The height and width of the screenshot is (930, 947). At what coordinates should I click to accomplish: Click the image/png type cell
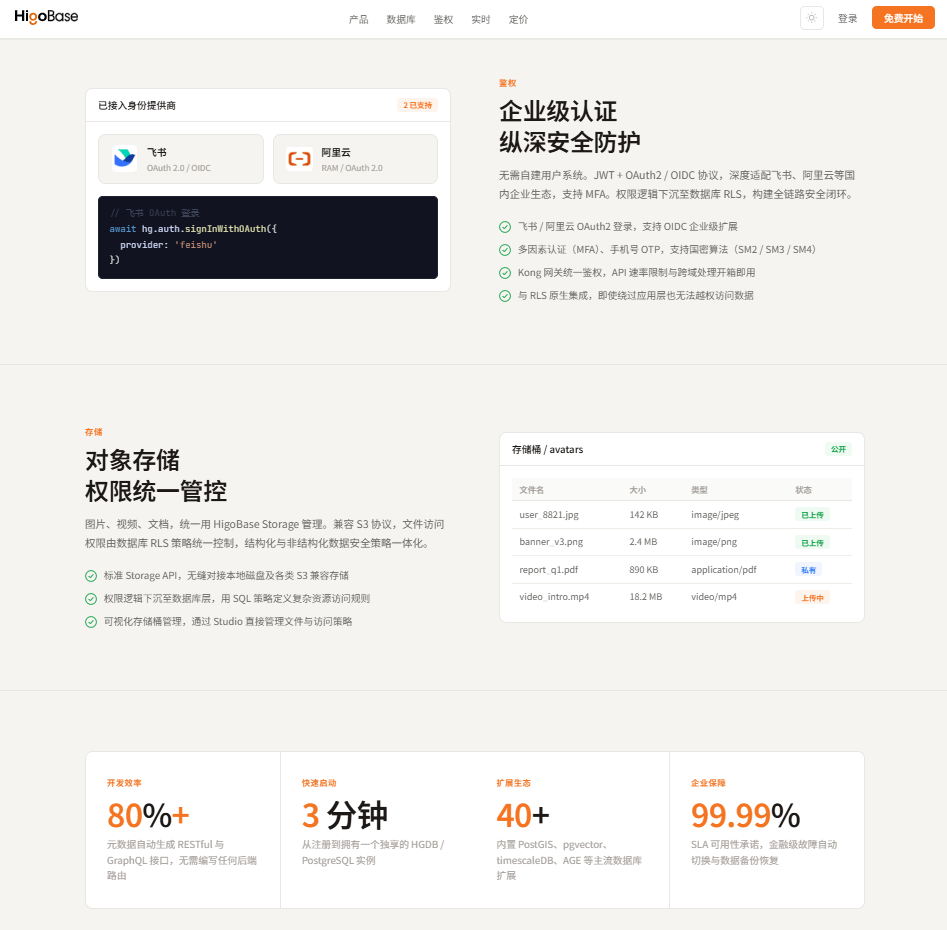(714, 542)
